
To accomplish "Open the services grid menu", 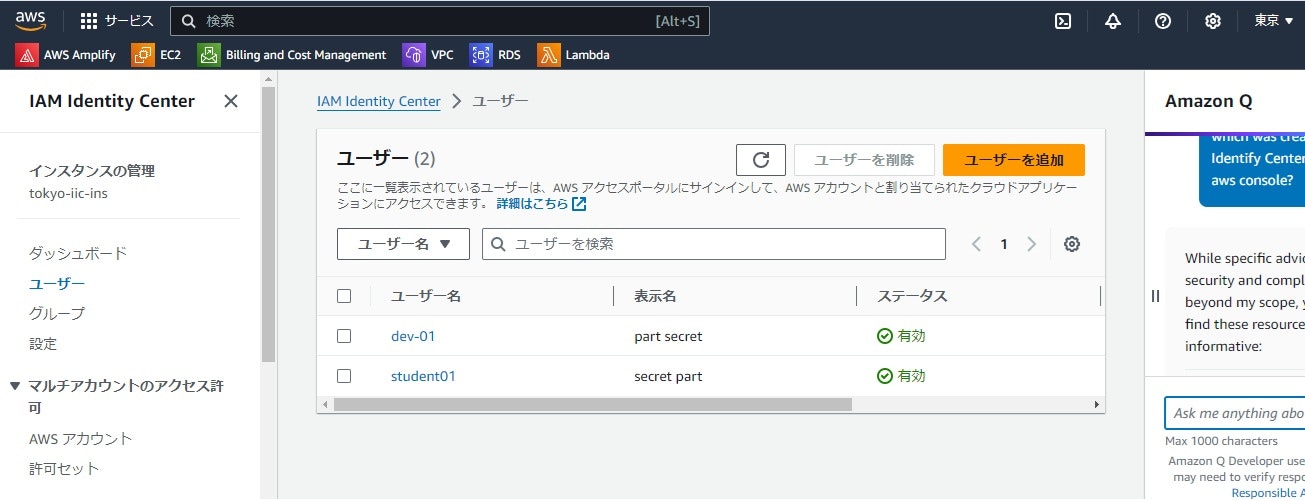I will coord(89,21).
